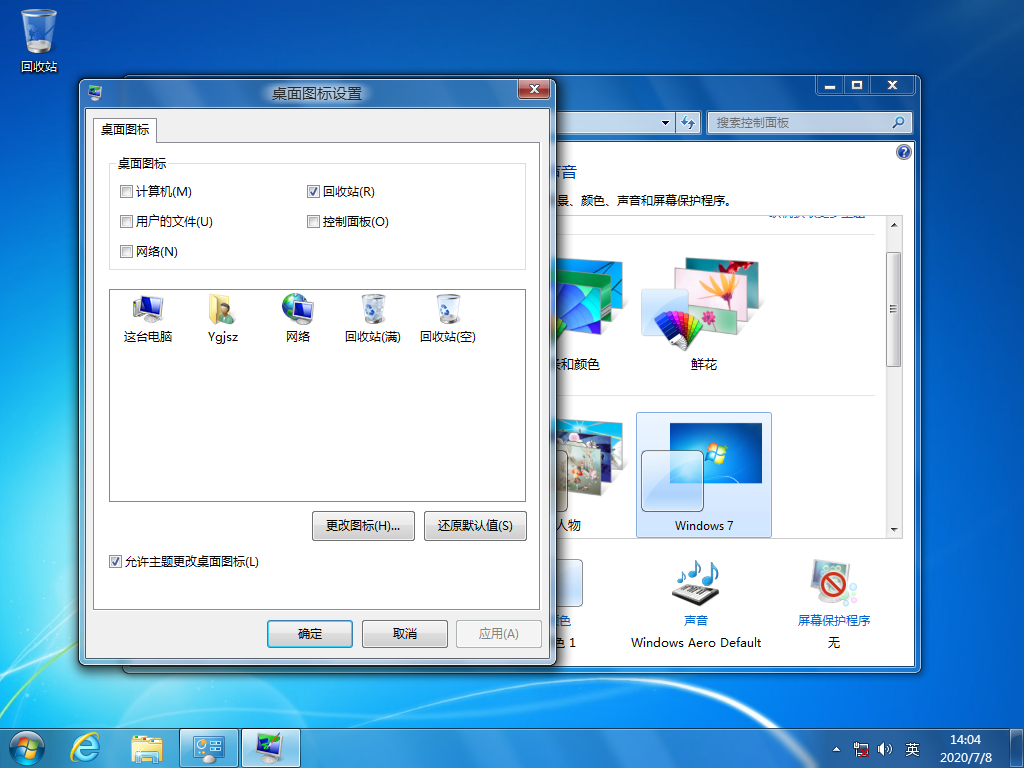Select the 桌面图标 tab
The width and height of the screenshot is (1024, 768).
click(x=125, y=129)
